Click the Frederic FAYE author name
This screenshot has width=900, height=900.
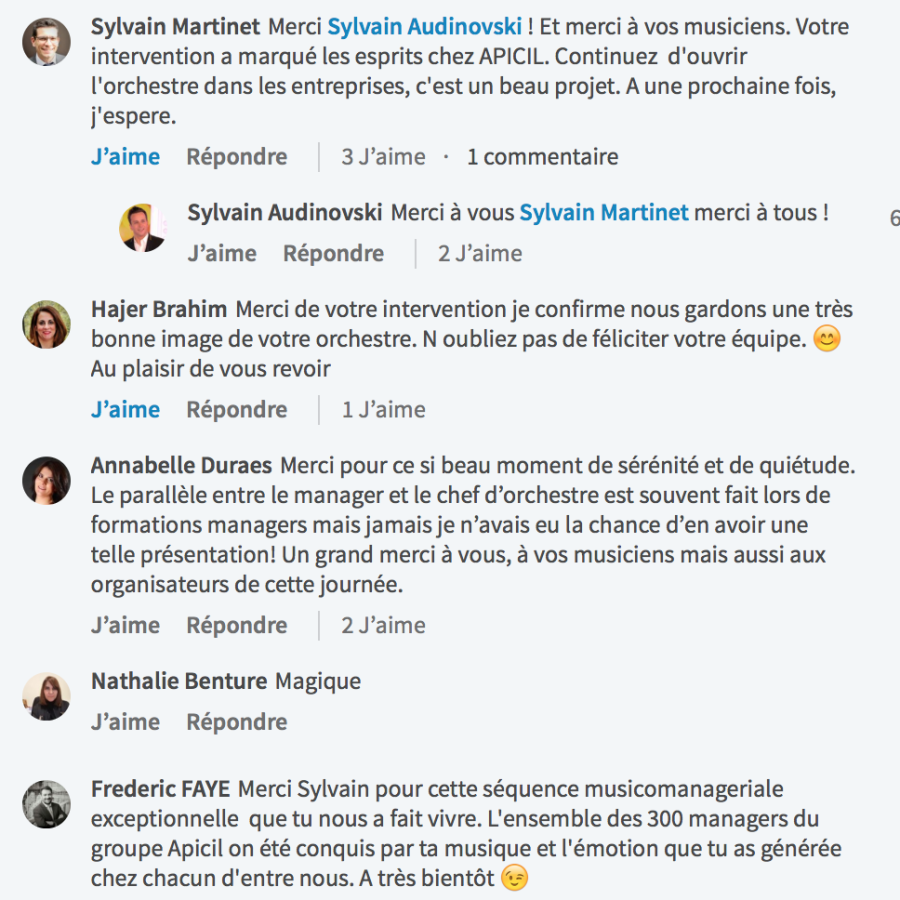click(x=160, y=789)
